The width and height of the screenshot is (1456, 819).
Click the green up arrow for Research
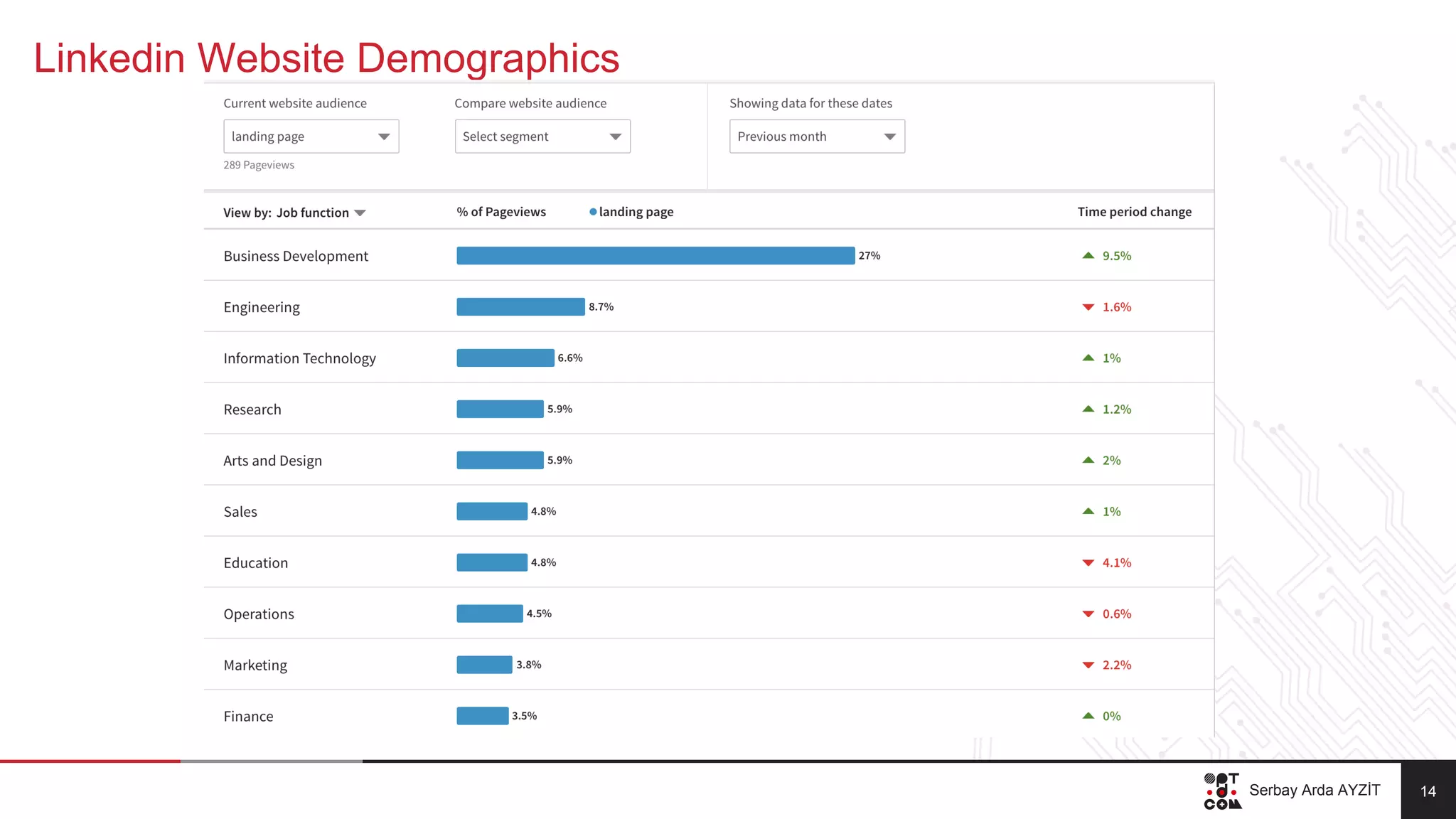pos(1088,409)
